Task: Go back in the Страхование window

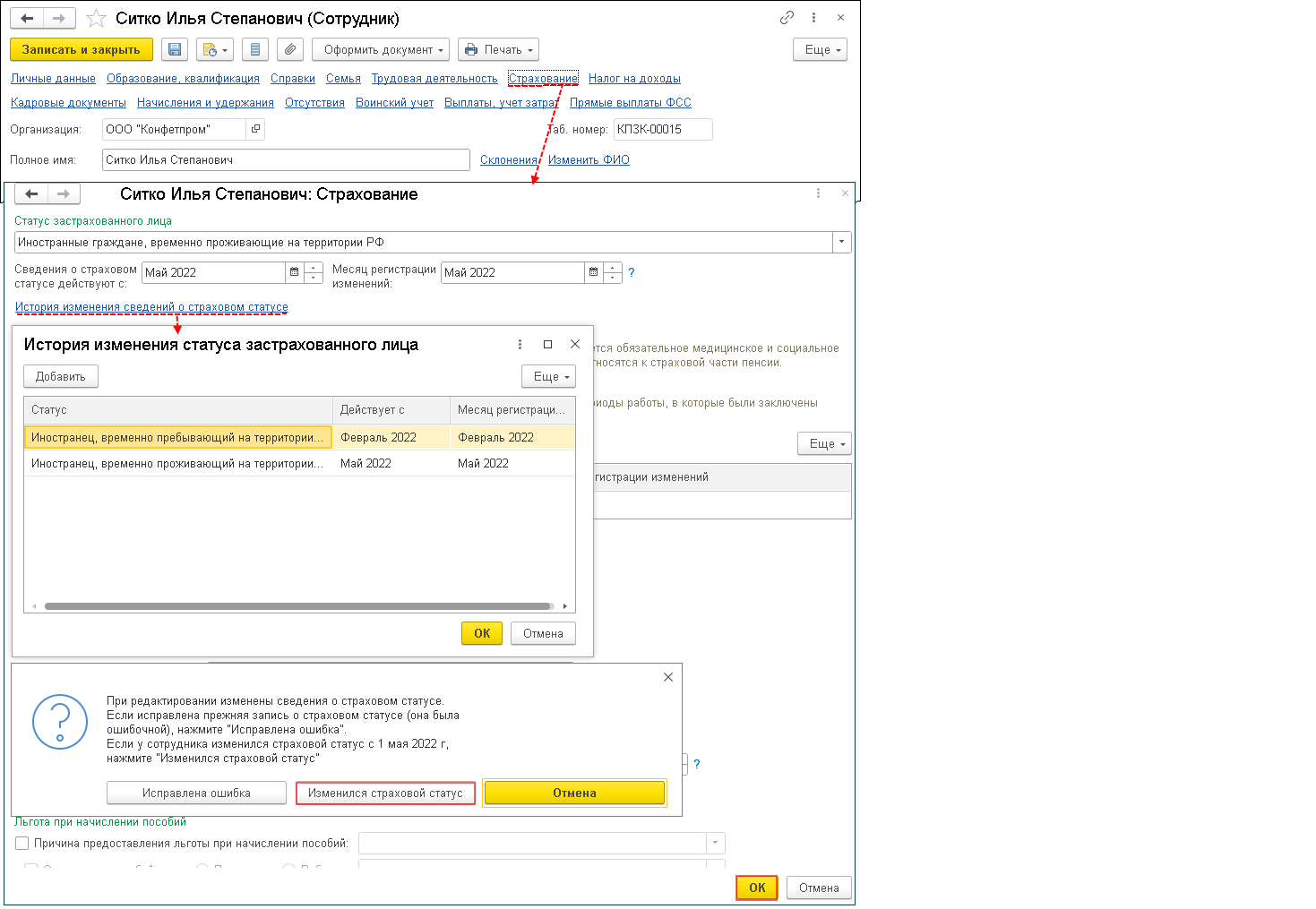Action: pos(31,193)
